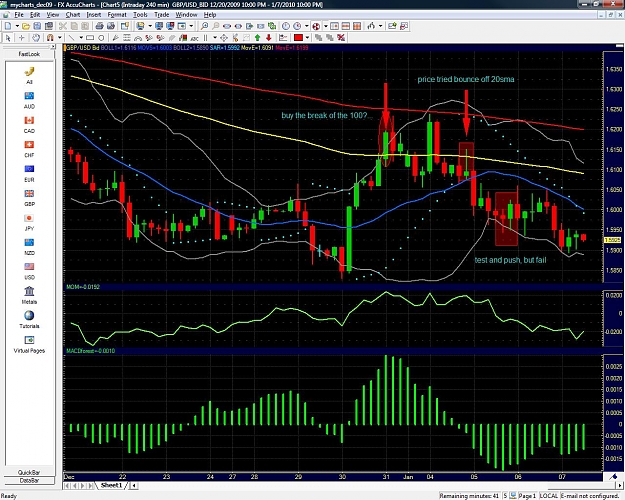Insert a red down arrow marker
Screen dimensions: 625x500
click(269, 37)
